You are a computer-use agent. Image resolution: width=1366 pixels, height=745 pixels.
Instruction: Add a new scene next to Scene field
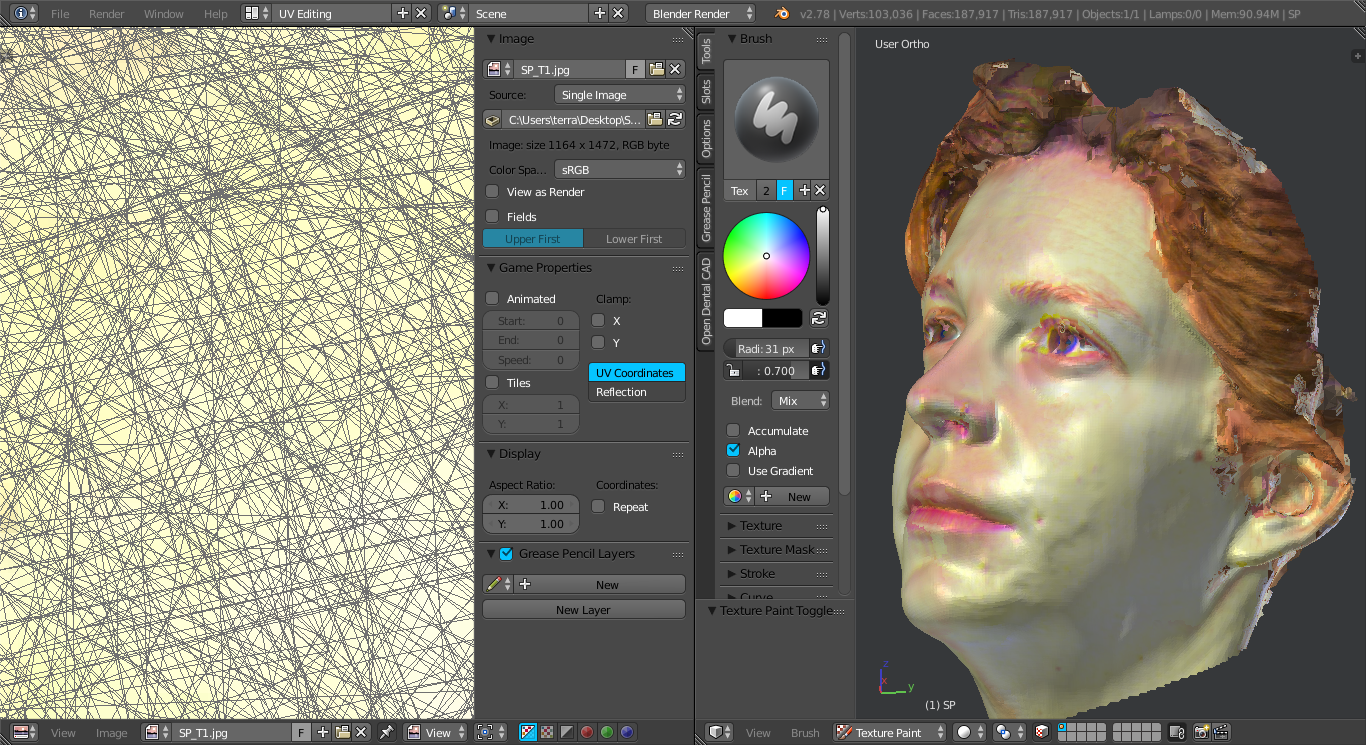click(x=599, y=13)
